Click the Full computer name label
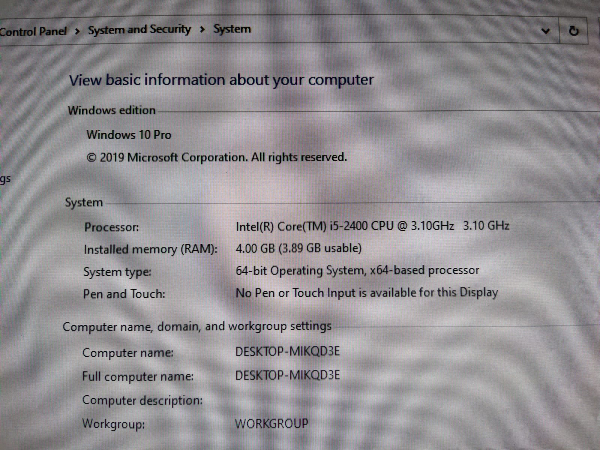The image size is (600, 450). click(138, 377)
